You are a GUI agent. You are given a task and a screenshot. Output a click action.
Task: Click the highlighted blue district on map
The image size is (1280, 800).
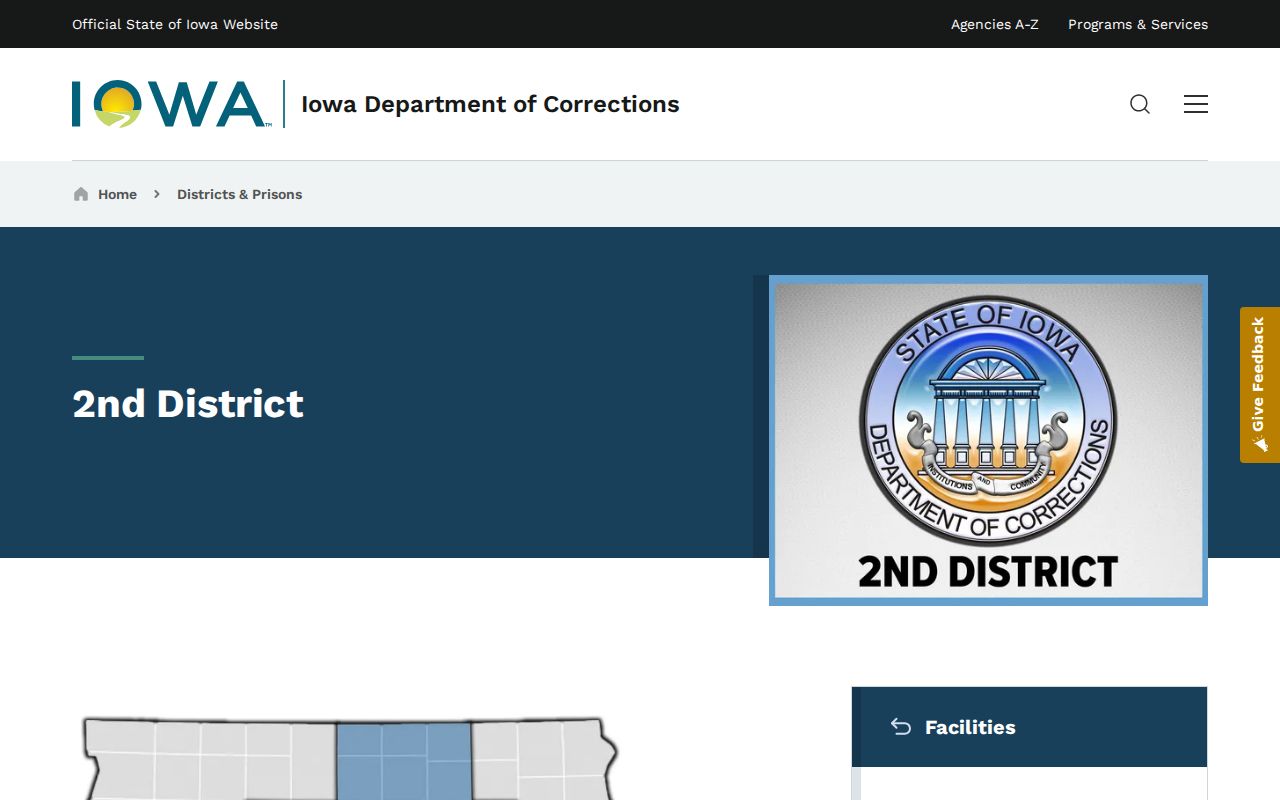pyautogui.click(x=403, y=761)
